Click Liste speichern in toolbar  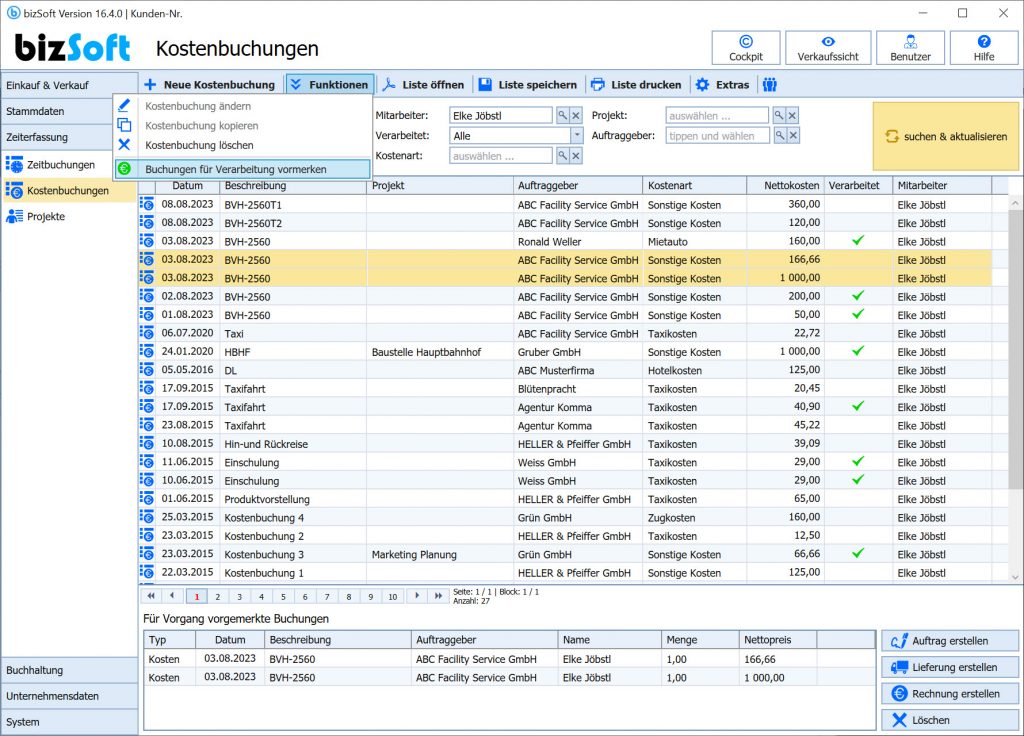point(528,85)
